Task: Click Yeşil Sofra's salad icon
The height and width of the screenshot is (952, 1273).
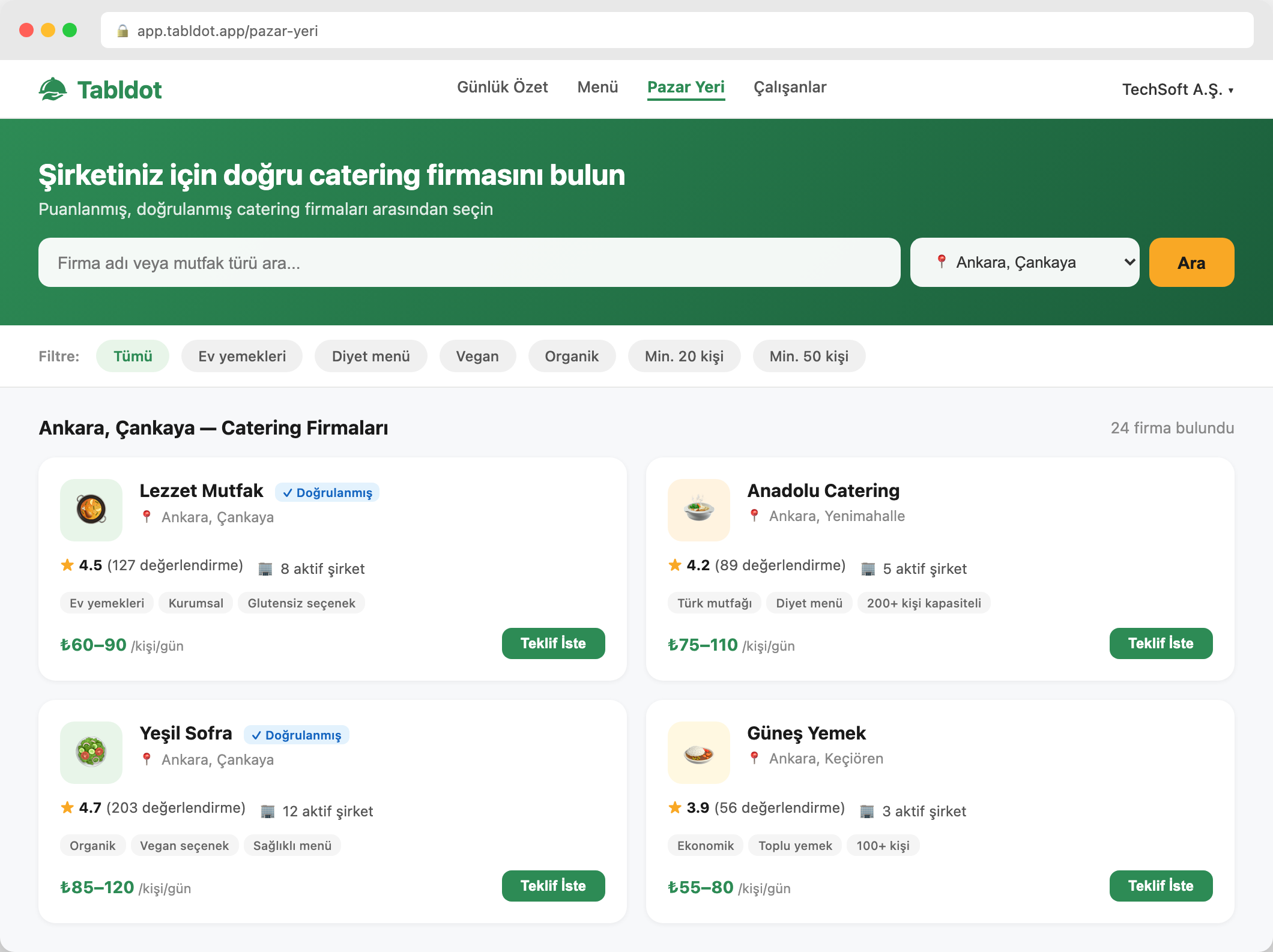Action: coord(91,752)
